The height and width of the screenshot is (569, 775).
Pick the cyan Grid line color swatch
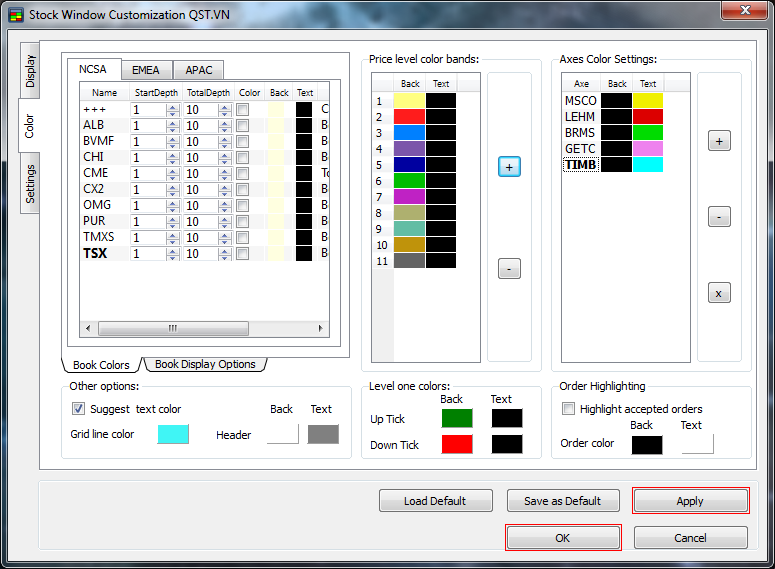click(173, 434)
